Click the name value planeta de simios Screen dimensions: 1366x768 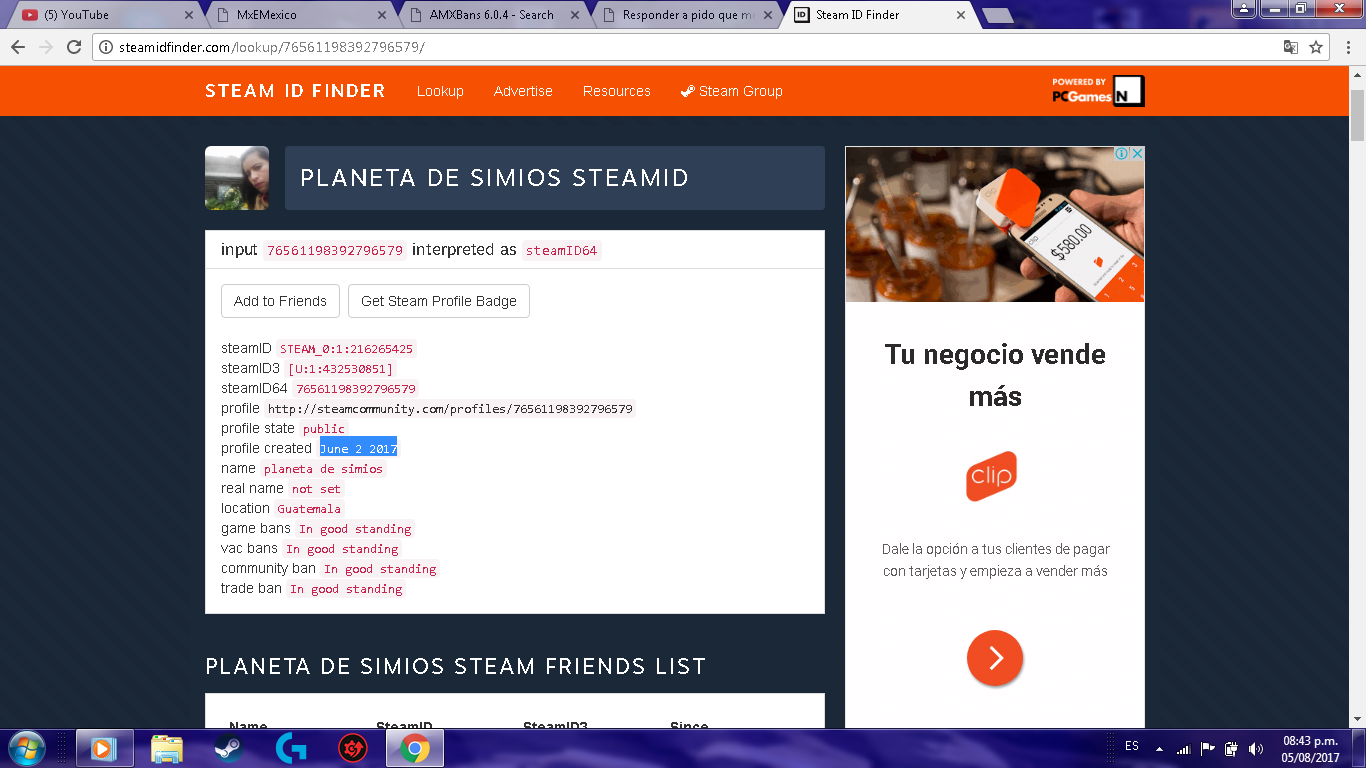[323, 469]
